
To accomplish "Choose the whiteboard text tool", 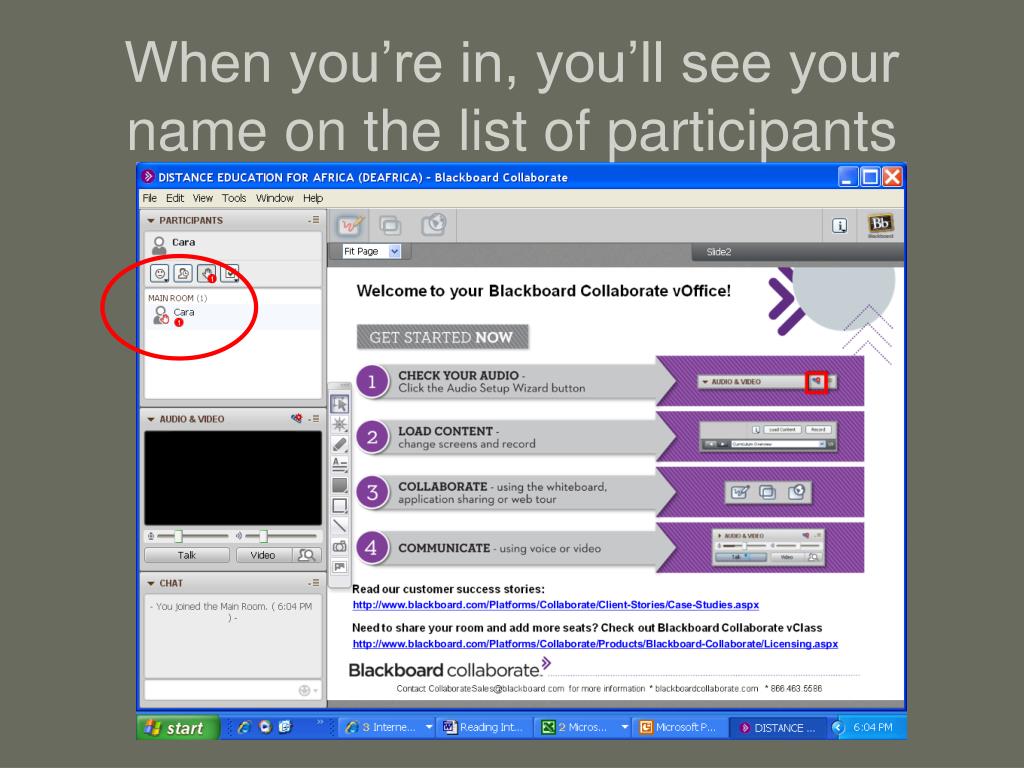I will [x=340, y=465].
